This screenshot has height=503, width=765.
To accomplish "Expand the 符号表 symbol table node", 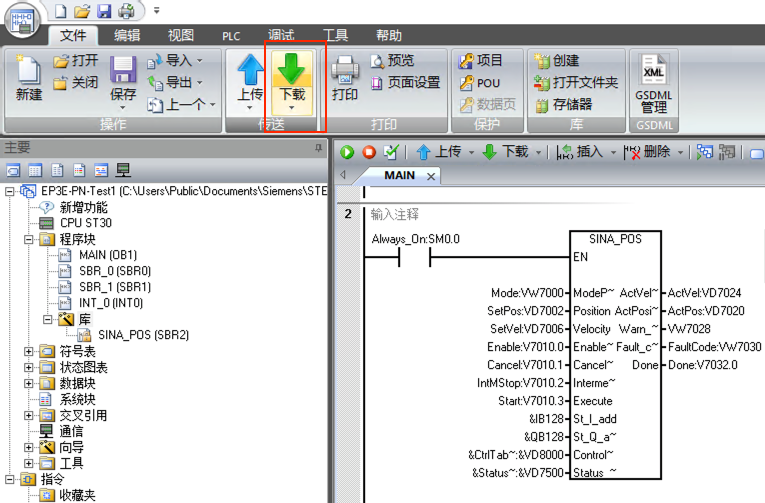I will click(x=29, y=351).
